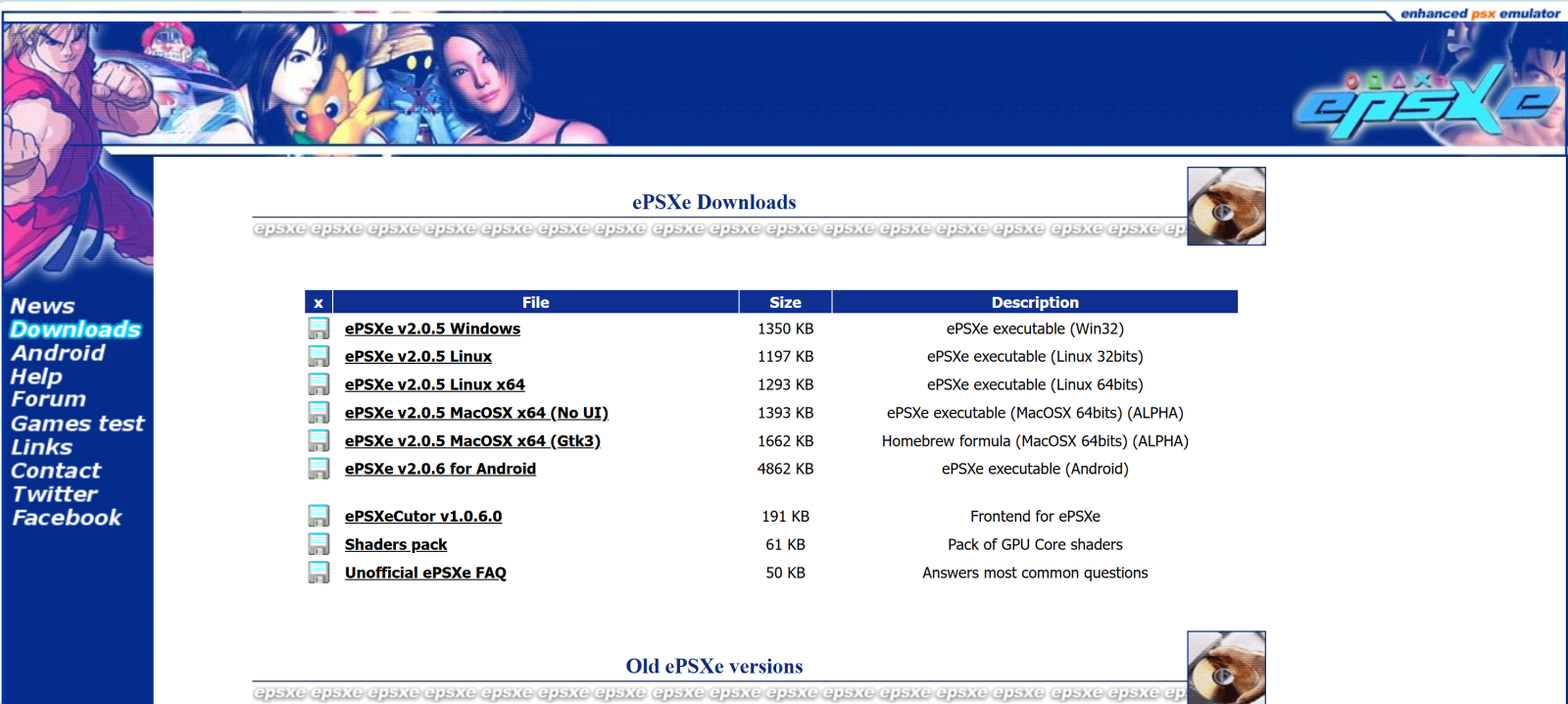Viewport: 1568px width, 704px height.
Task: Open the Facebook link in sidebar
Action: [x=67, y=518]
